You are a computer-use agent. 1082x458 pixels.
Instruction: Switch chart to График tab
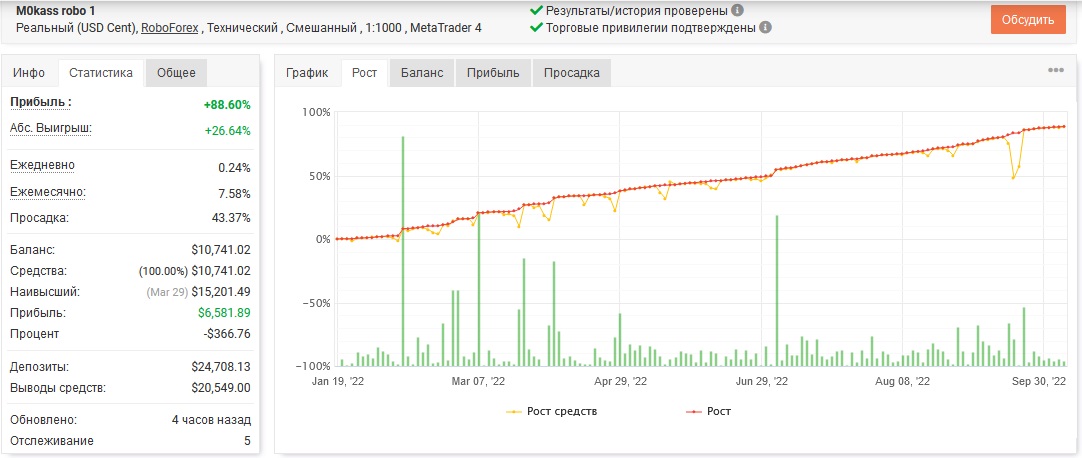click(307, 73)
